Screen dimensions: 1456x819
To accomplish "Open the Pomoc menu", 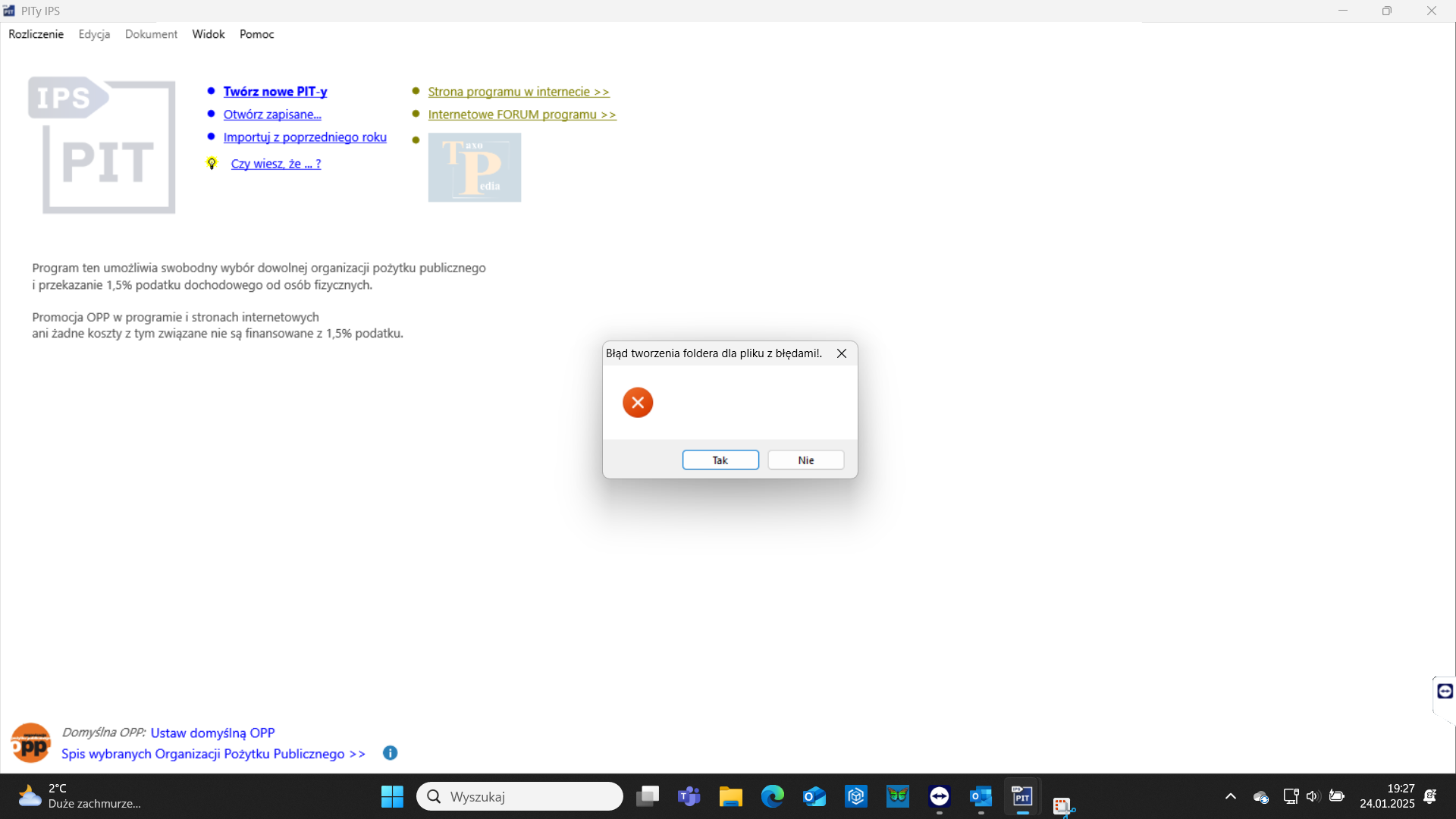I will (256, 34).
